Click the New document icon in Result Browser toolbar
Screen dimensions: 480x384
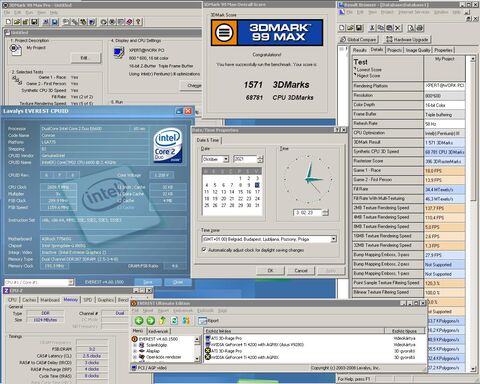click(342, 28)
